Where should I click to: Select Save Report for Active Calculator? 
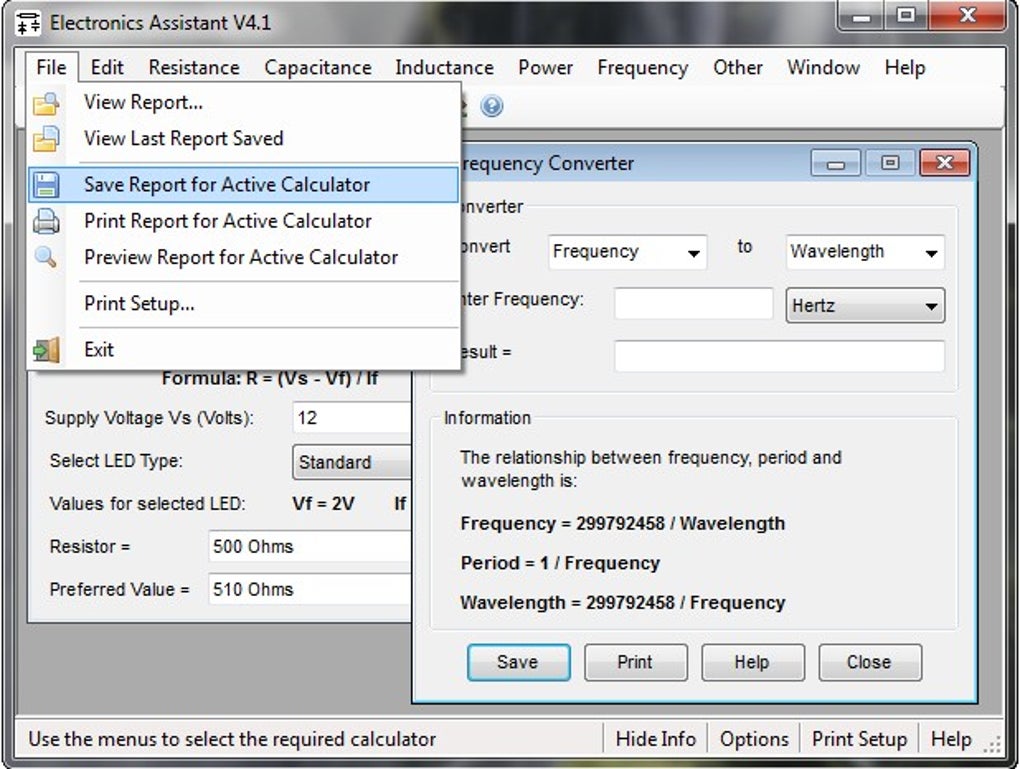[x=243, y=185]
